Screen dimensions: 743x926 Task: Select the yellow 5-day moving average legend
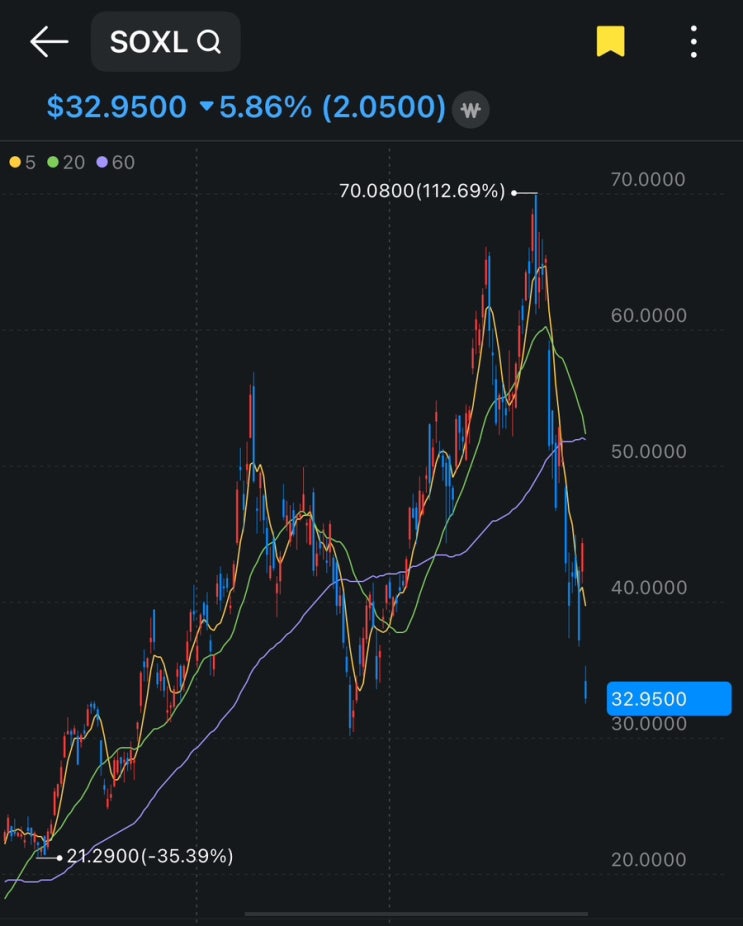click(23, 162)
